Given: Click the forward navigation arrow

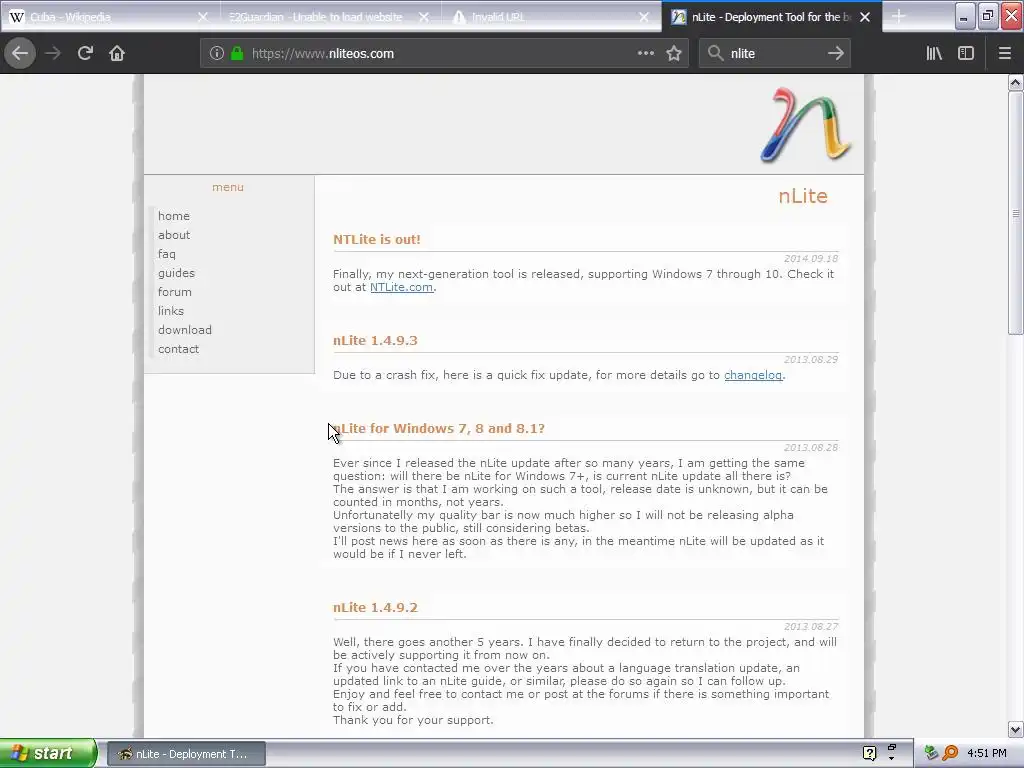Looking at the screenshot, I should [53, 54].
